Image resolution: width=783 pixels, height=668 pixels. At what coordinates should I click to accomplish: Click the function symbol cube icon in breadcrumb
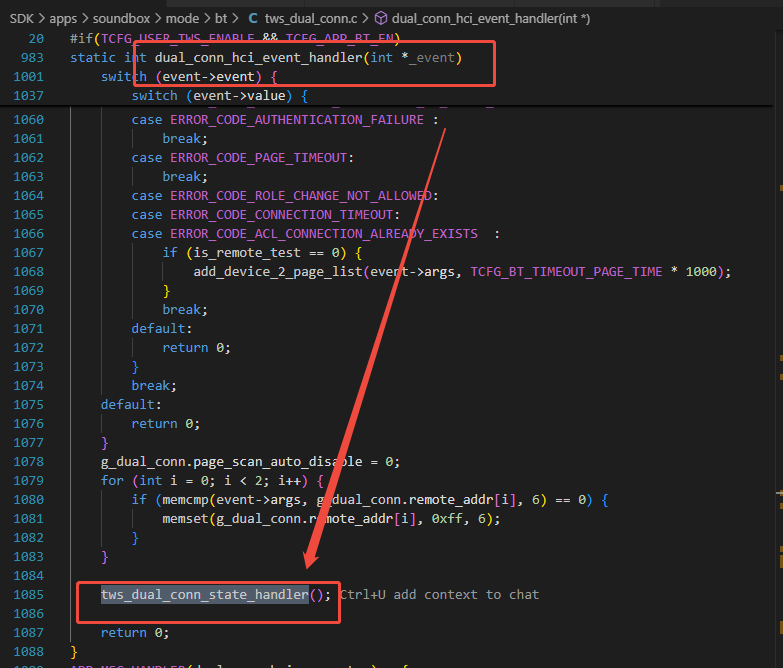(381, 18)
